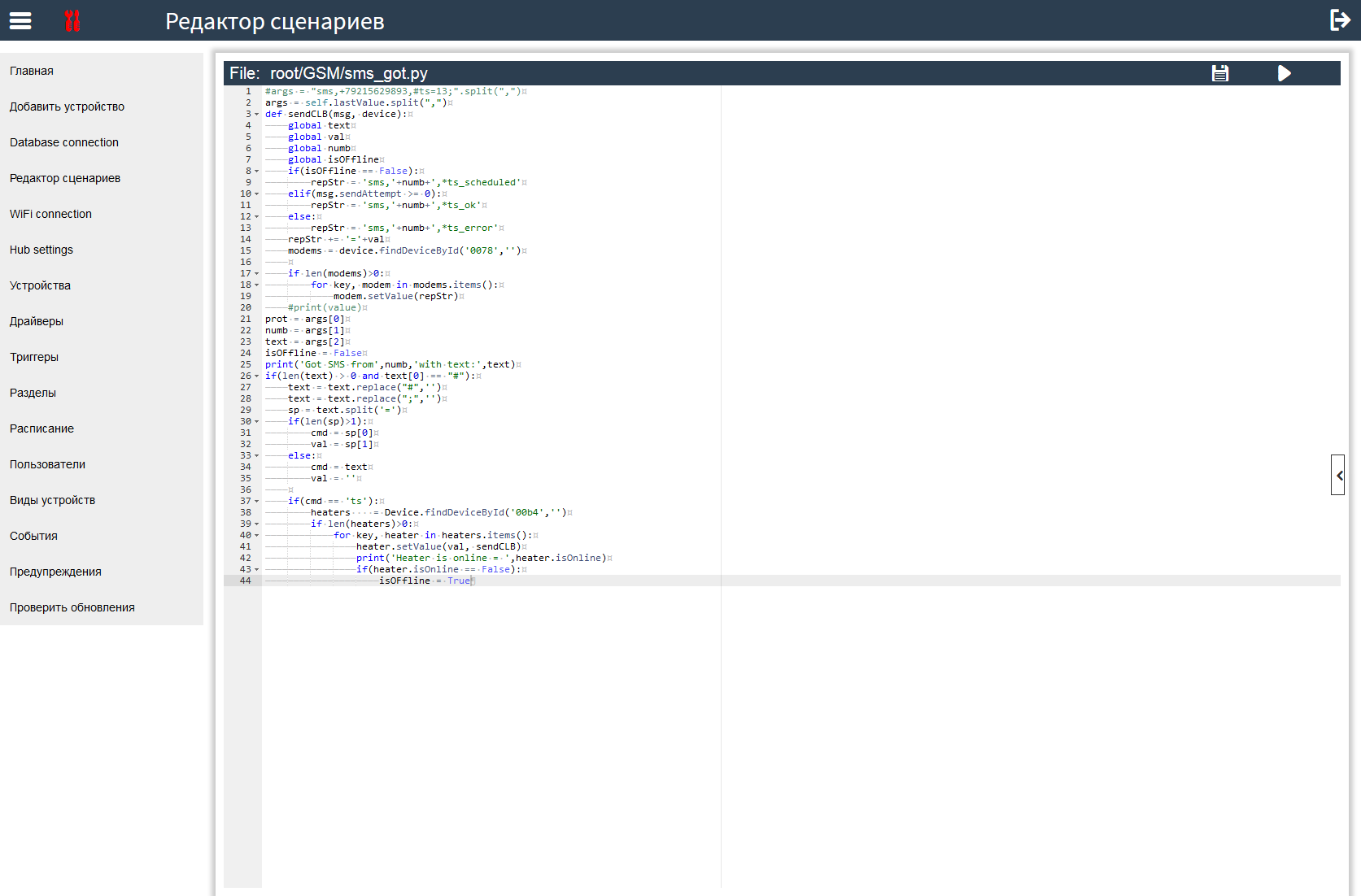The image size is (1361, 896).
Task: Open Триггеры in the sidebar
Action: tap(35, 357)
